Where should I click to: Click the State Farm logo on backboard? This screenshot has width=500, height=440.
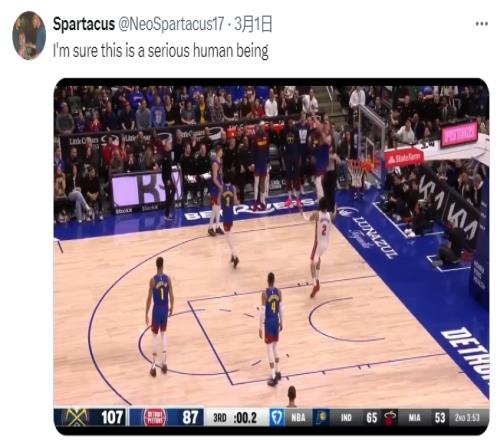click(404, 158)
